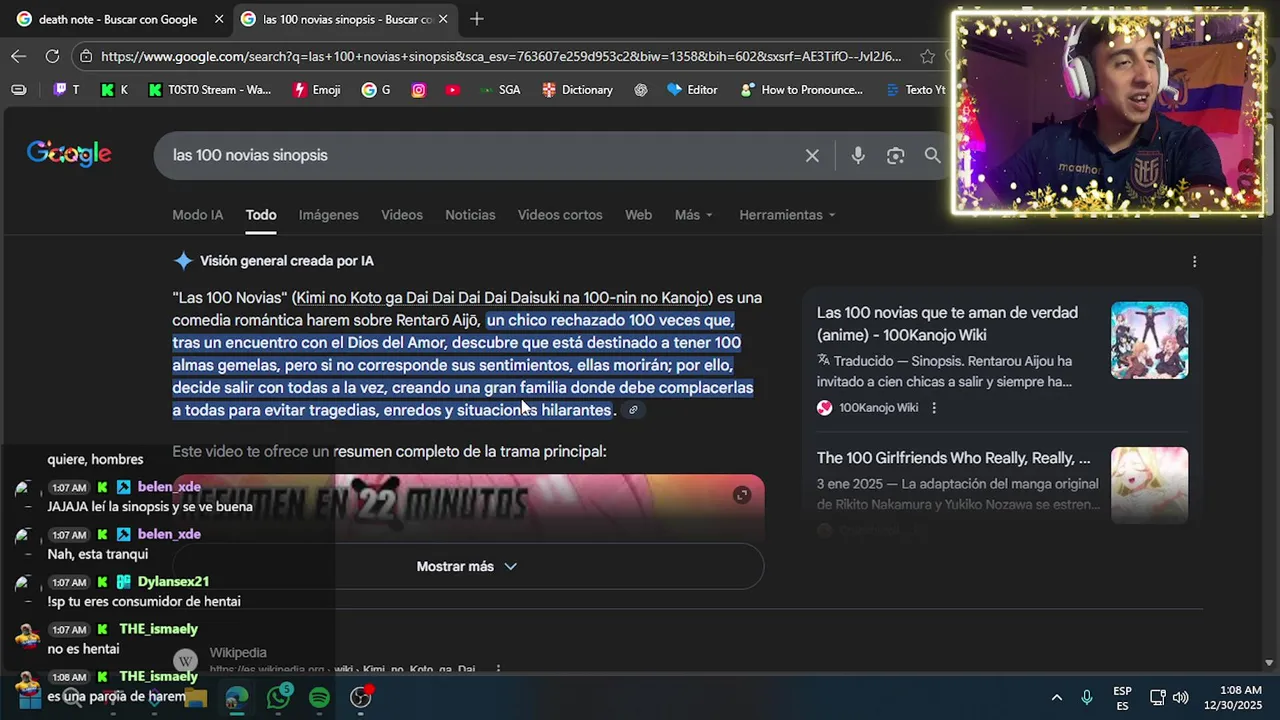Open OBS Studio from taskbar
This screenshot has width=1280, height=720.
click(x=361, y=698)
